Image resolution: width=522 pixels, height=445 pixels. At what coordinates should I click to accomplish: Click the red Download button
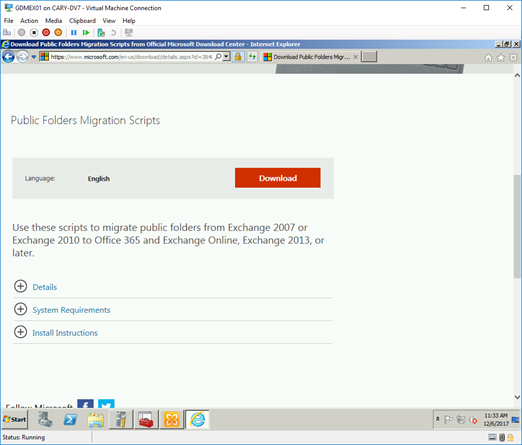pyautogui.click(x=278, y=178)
